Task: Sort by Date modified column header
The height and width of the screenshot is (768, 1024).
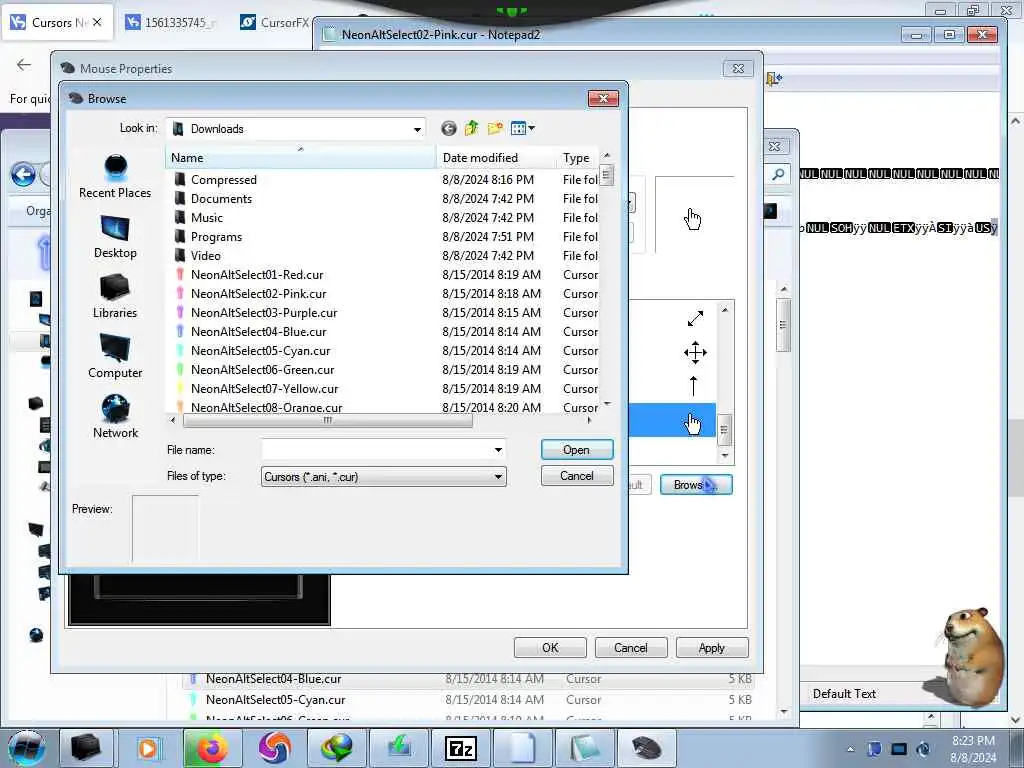Action: click(x=496, y=158)
